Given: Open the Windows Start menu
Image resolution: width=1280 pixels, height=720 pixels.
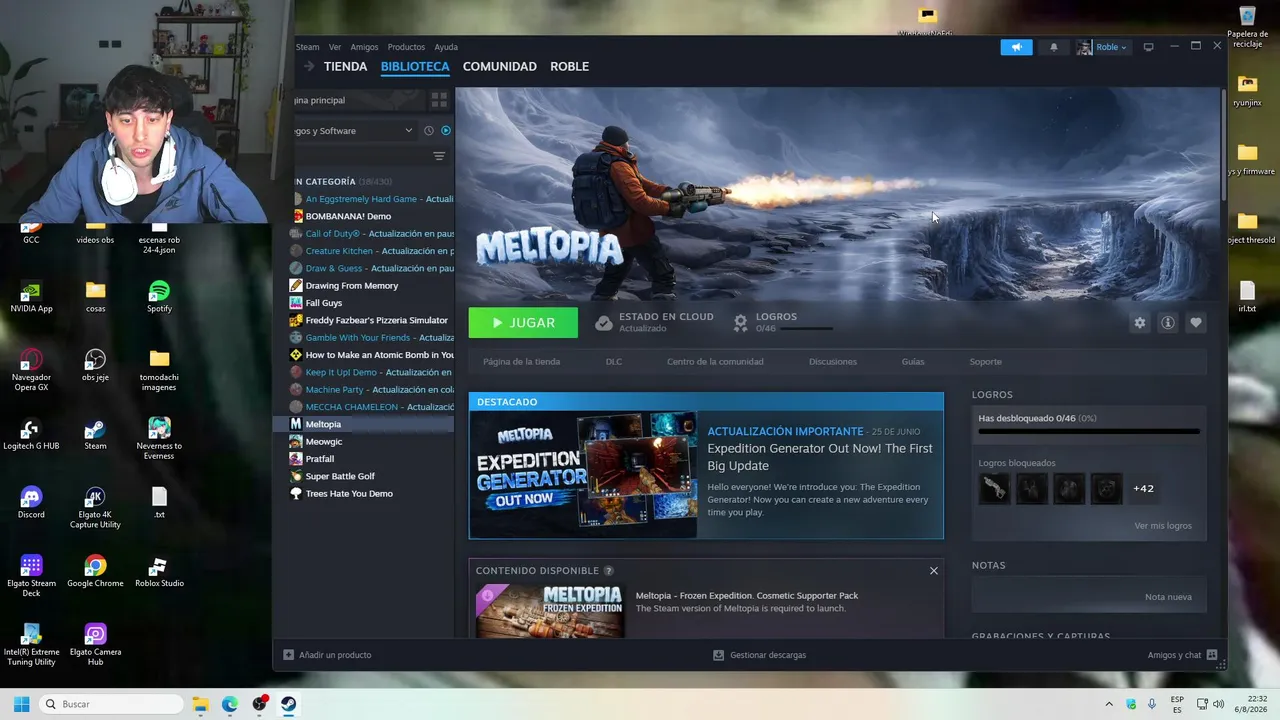Looking at the screenshot, I should [21, 704].
